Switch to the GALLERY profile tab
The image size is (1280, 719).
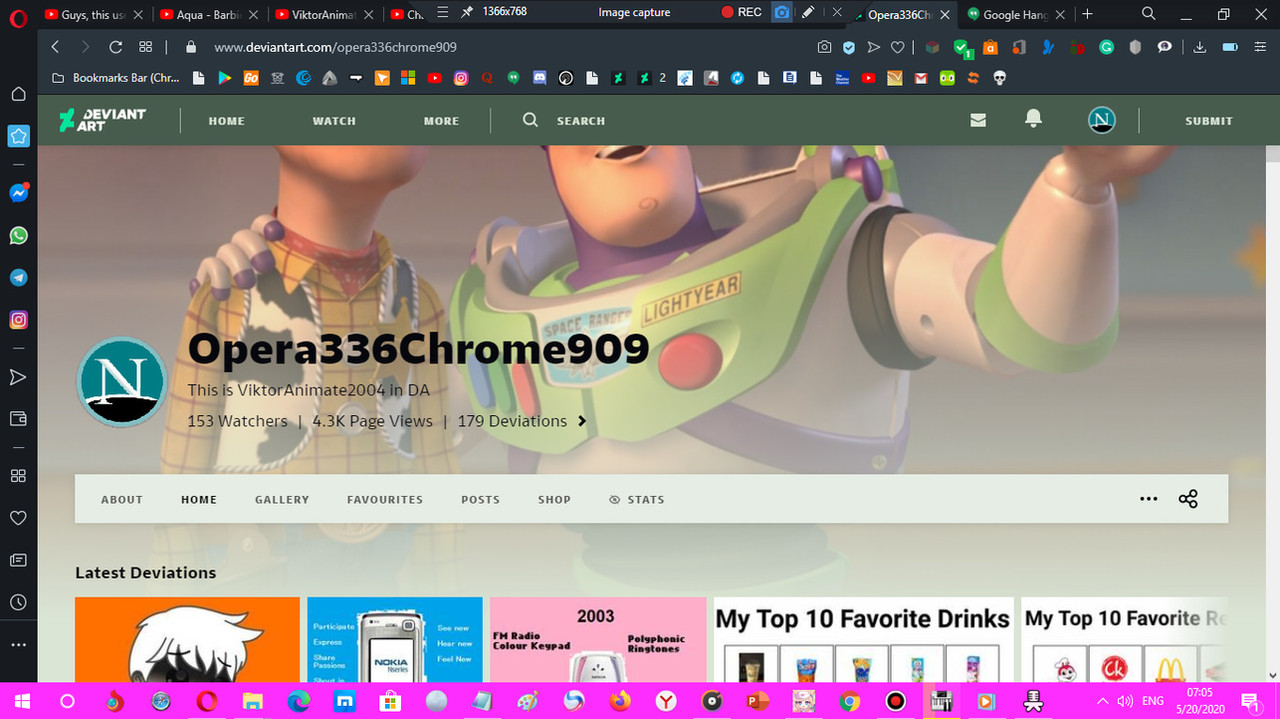282,499
